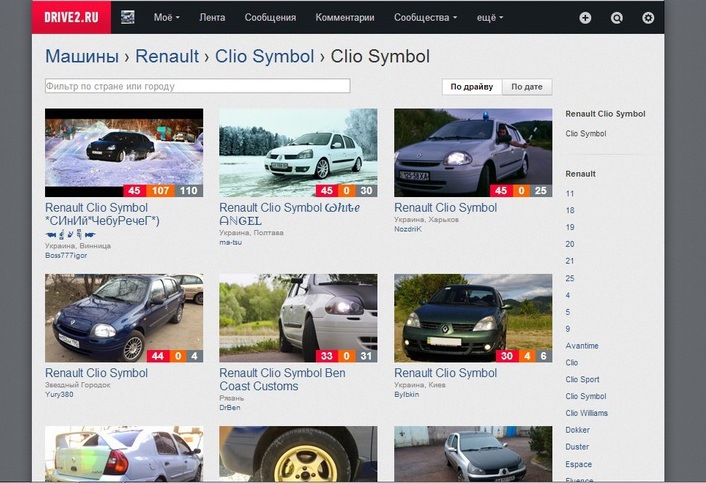
Task: Open the Комментарии menu item
Action: point(345,18)
